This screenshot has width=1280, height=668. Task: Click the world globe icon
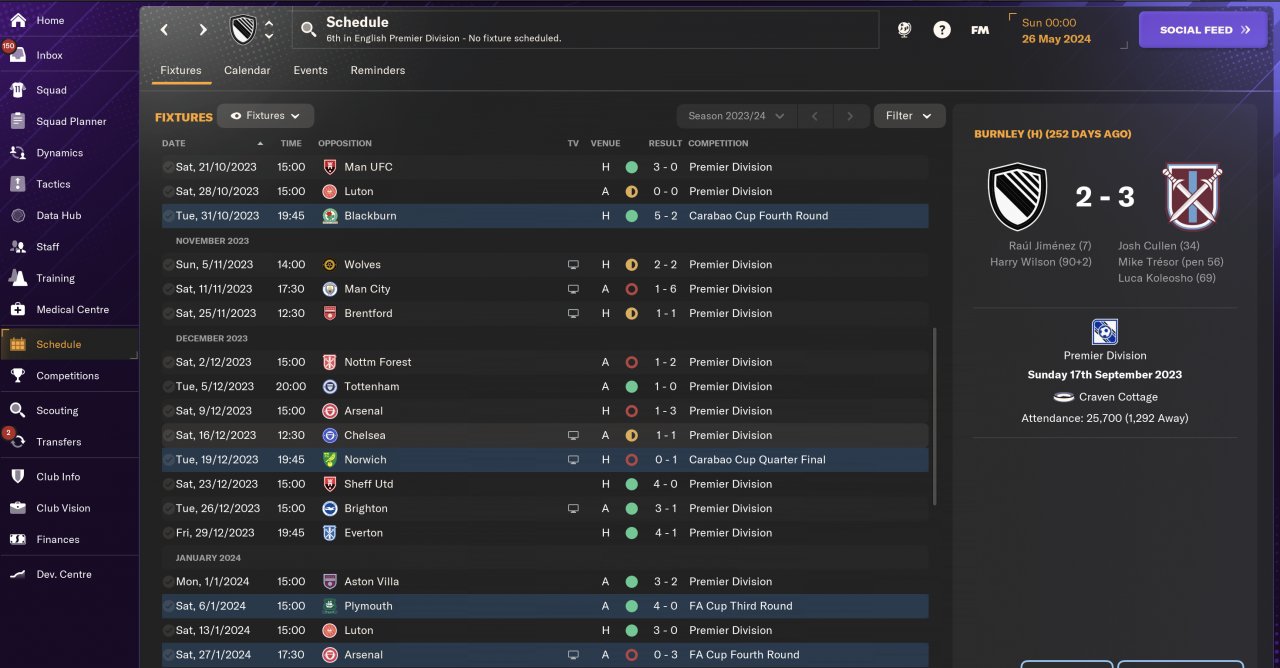point(904,30)
